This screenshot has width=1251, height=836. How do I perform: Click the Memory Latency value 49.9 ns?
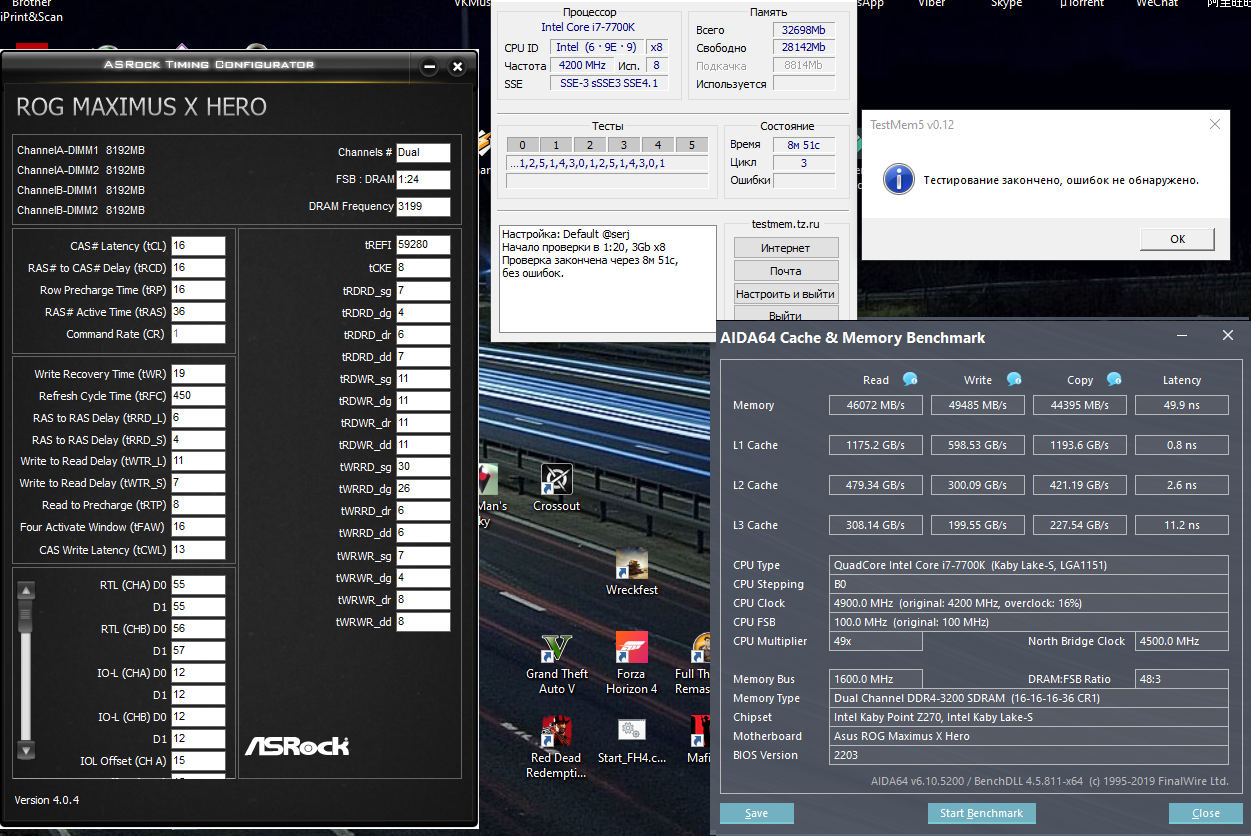tap(1181, 405)
